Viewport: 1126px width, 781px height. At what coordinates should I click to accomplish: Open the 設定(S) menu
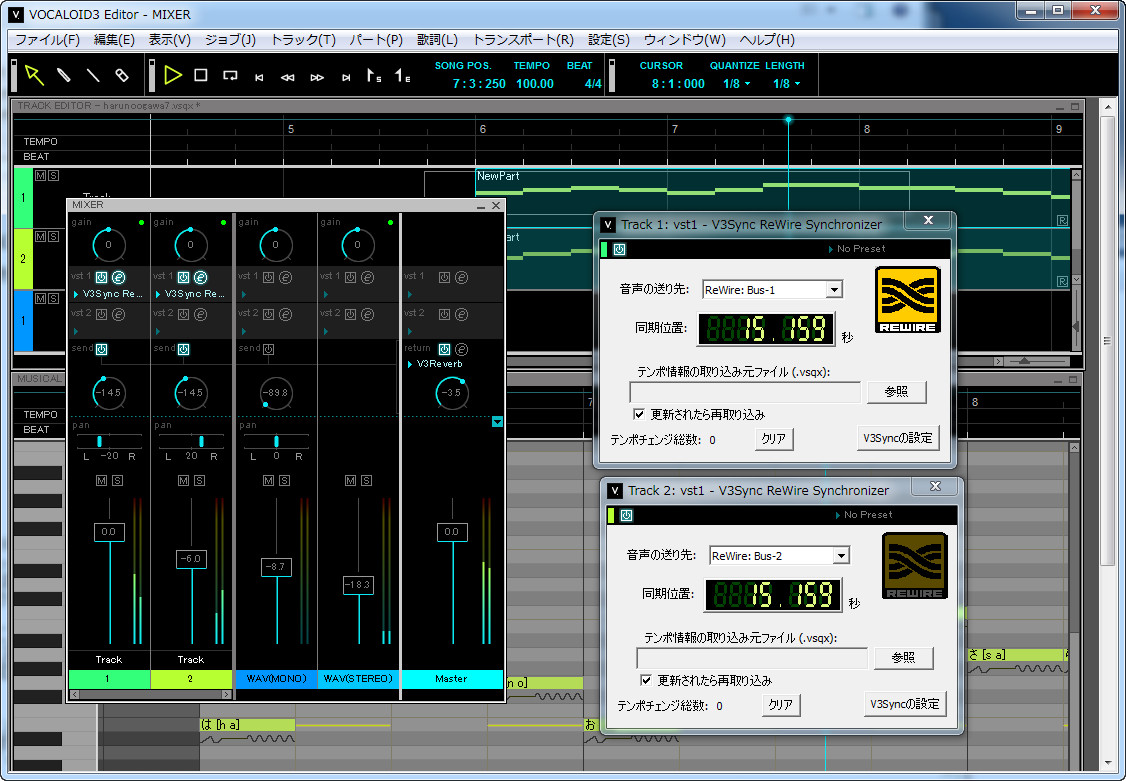pyautogui.click(x=608, y=39)
